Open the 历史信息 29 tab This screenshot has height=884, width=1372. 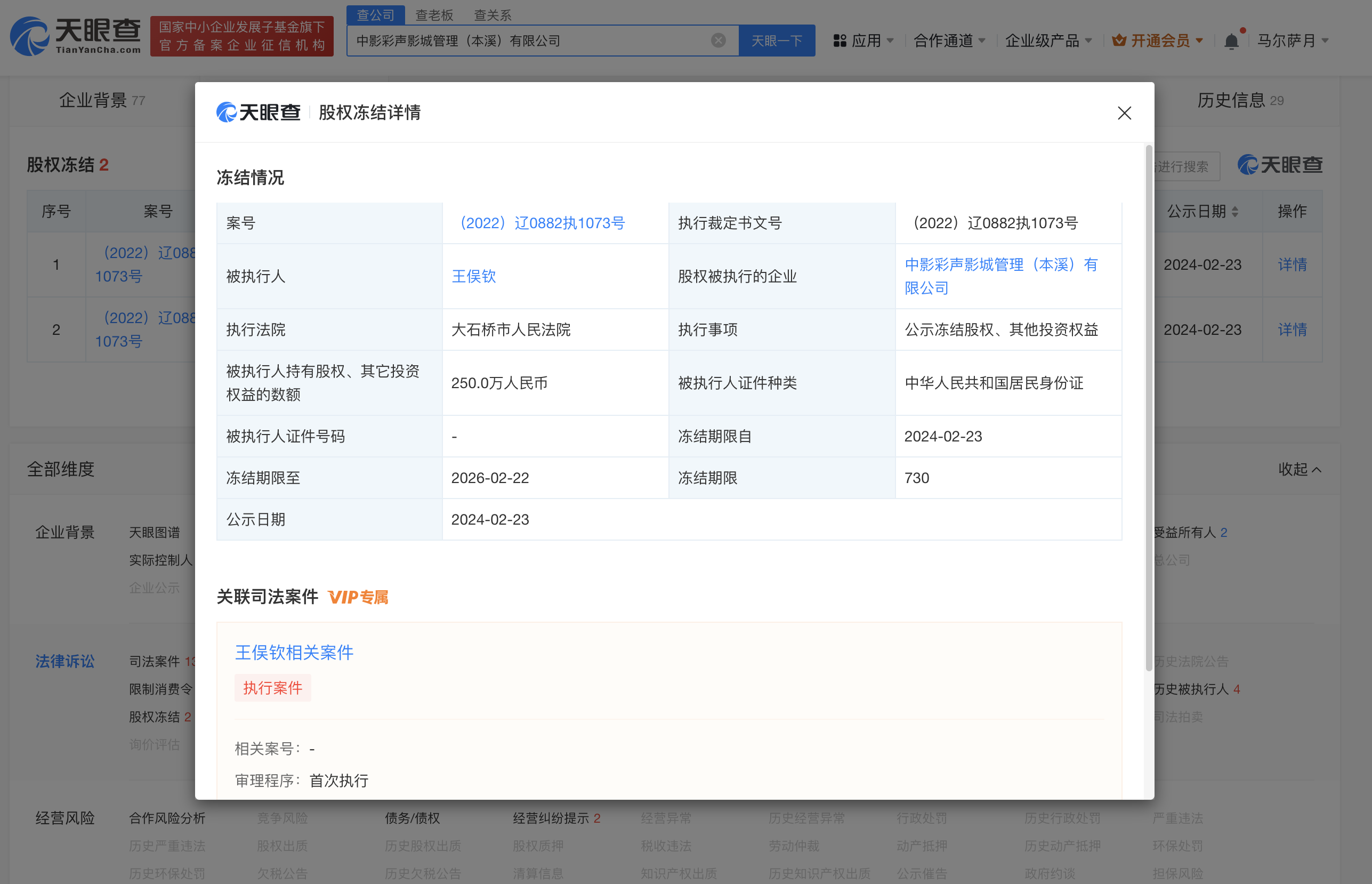(1240, 100)
